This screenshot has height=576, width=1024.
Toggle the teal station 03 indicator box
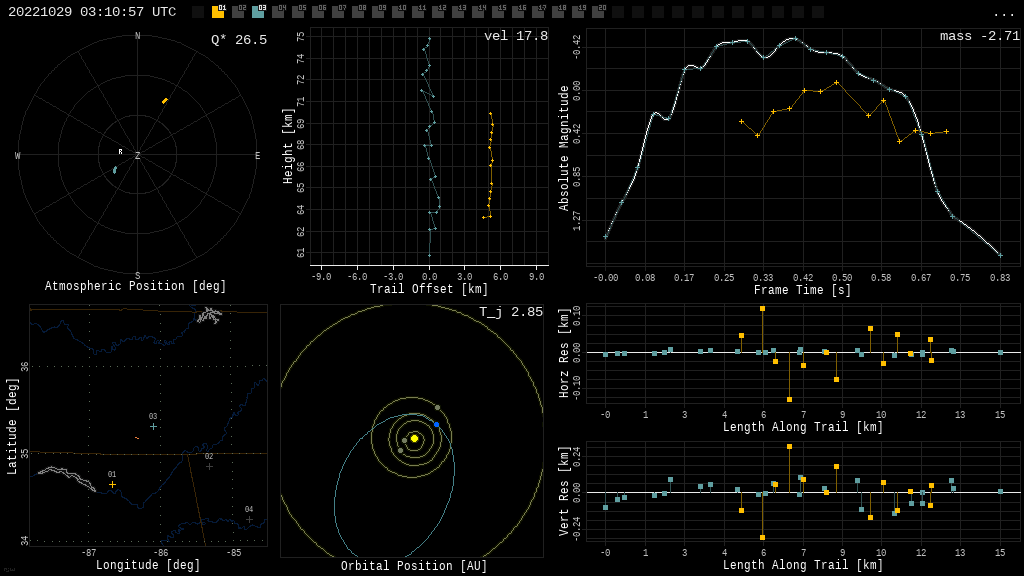point(258,13)
